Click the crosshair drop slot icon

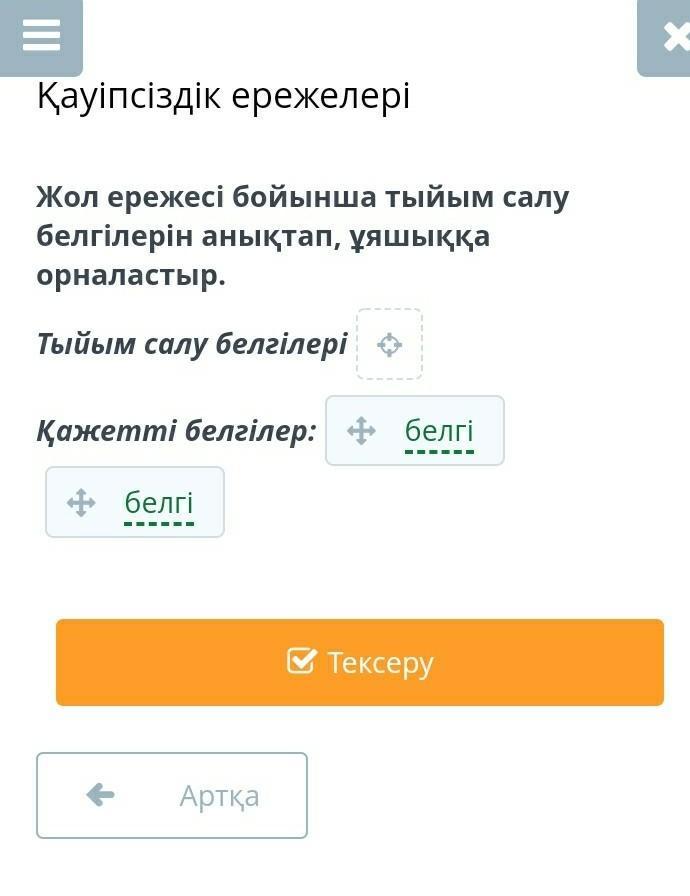click(x=389, y=345)
